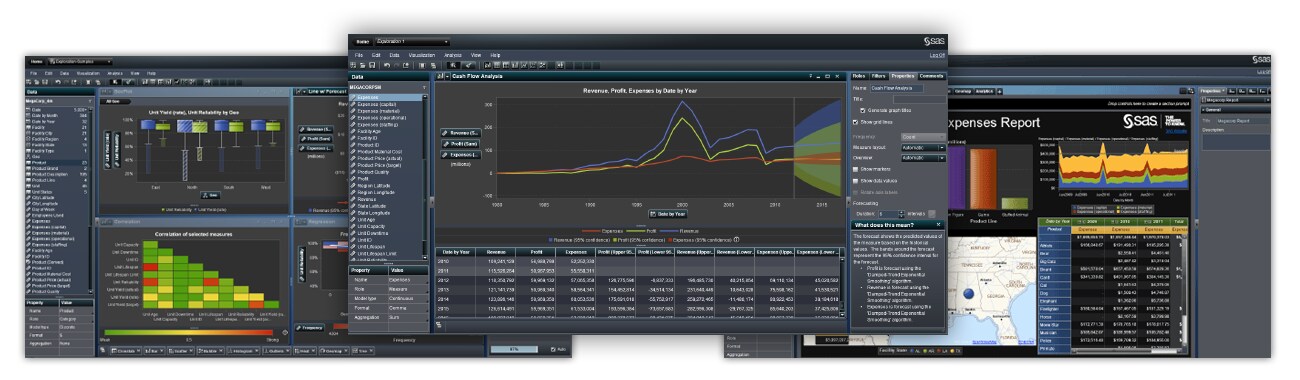This screenshot has width=1300, height=380.
Task: Click the Open folder icon in center toolbar
Action: point(363,65)
